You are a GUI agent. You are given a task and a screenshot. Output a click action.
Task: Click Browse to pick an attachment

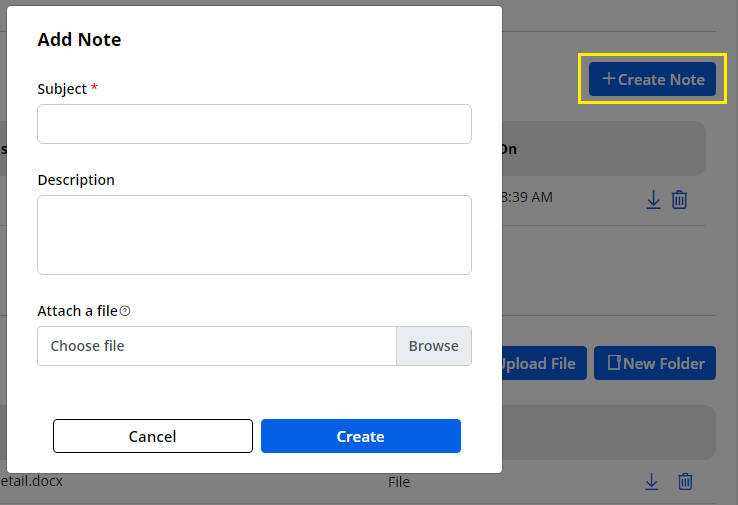coord(433,346)
